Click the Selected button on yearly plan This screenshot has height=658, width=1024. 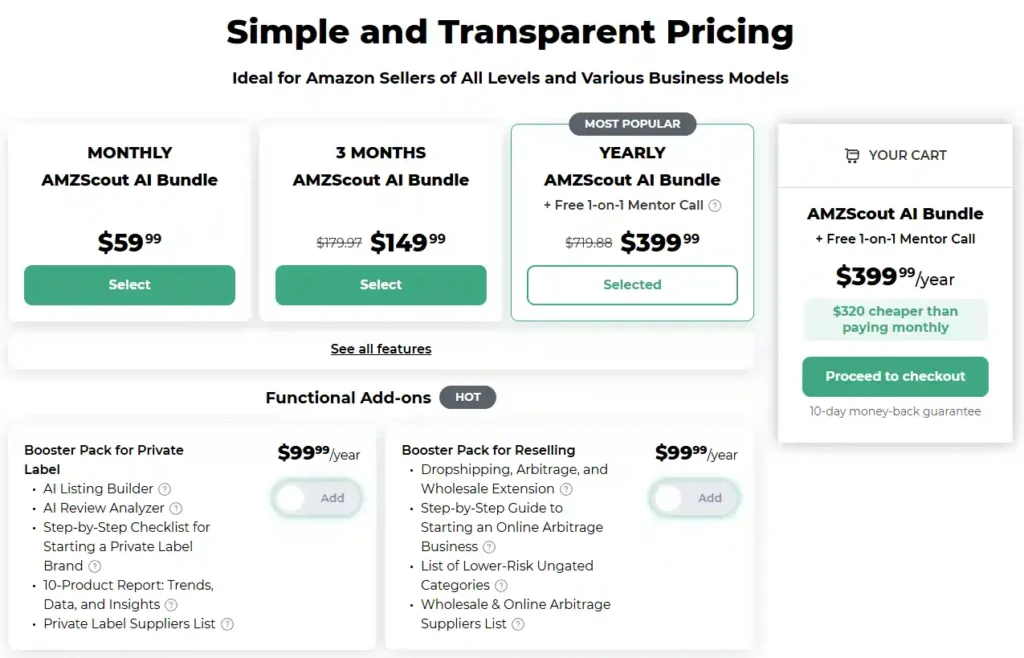click(x=632, y=285)
